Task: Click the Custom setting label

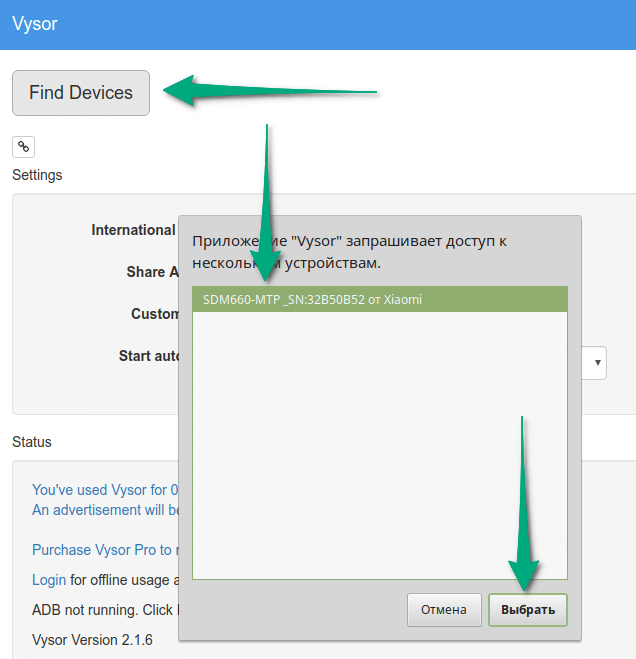Action: (155, 314)
